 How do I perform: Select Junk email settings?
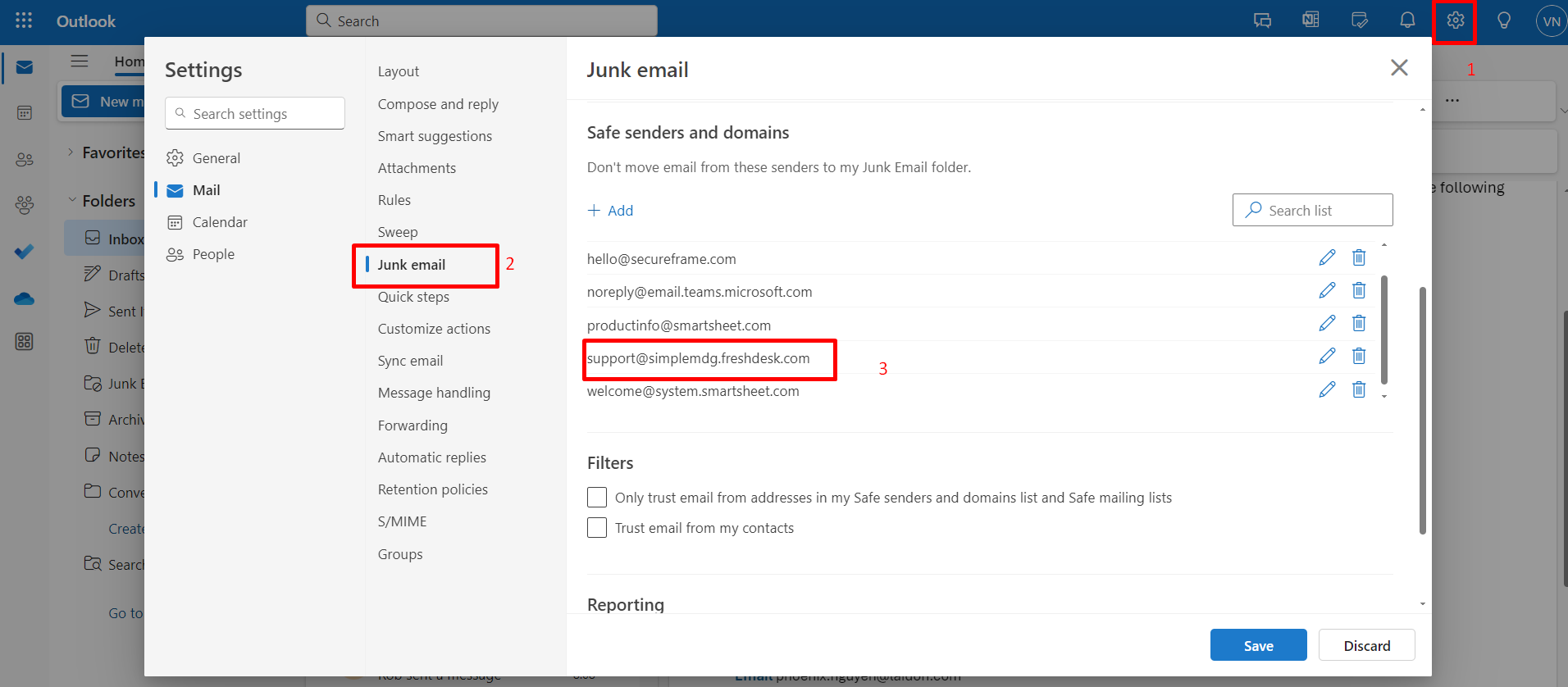(412, 265)
